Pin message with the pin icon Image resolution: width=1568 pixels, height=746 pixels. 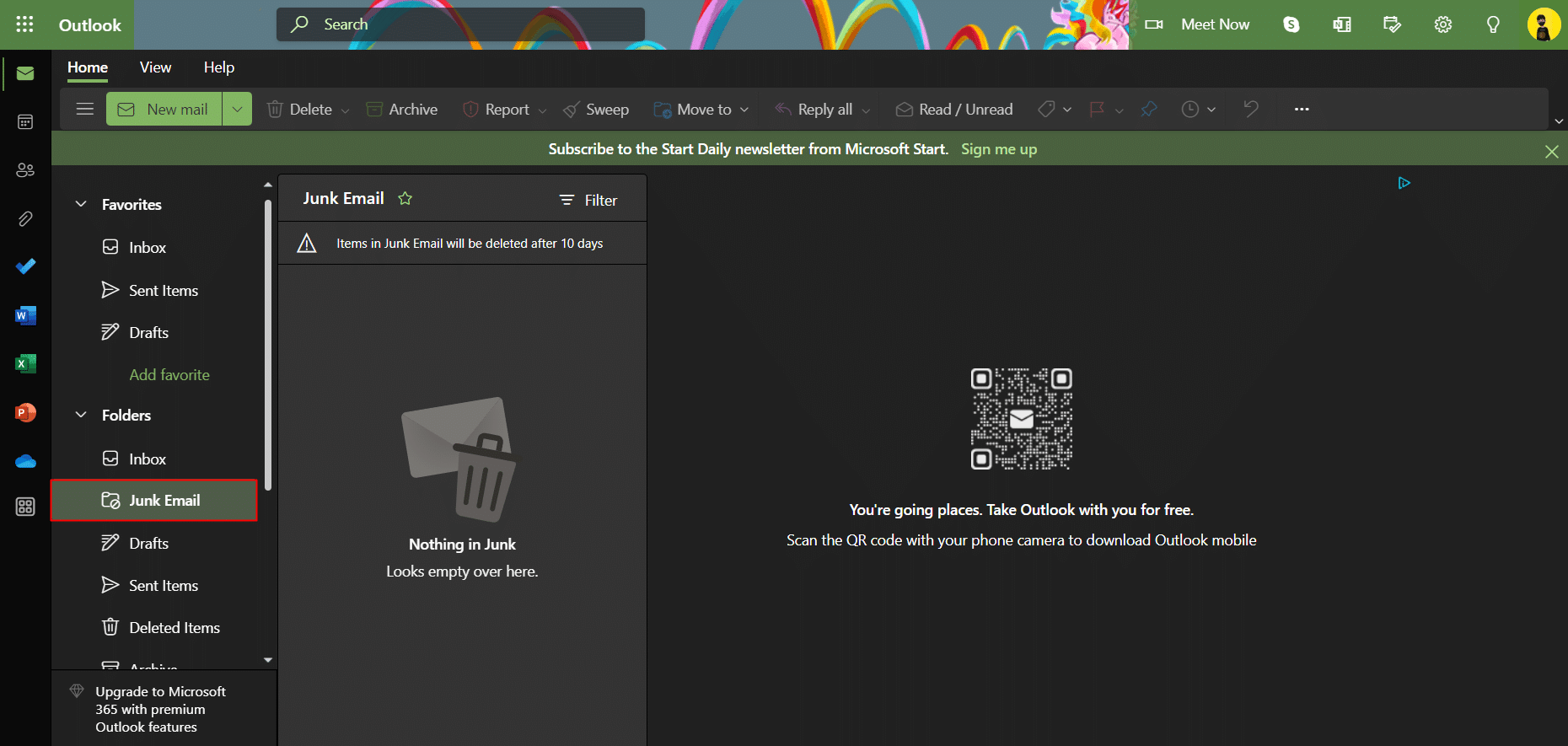click(x=1149, y=110)
